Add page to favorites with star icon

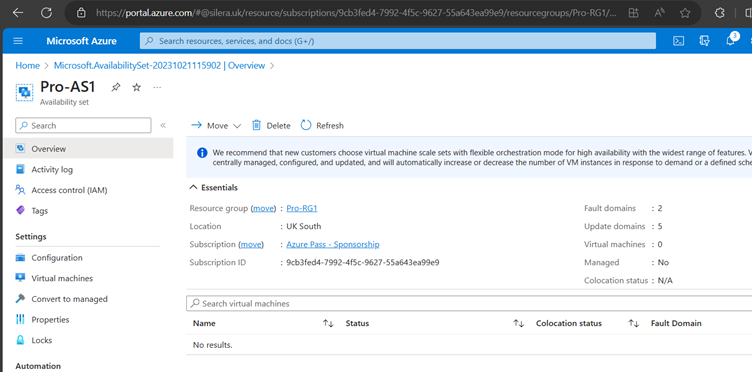pyautogui.click(x=685, y=13)
